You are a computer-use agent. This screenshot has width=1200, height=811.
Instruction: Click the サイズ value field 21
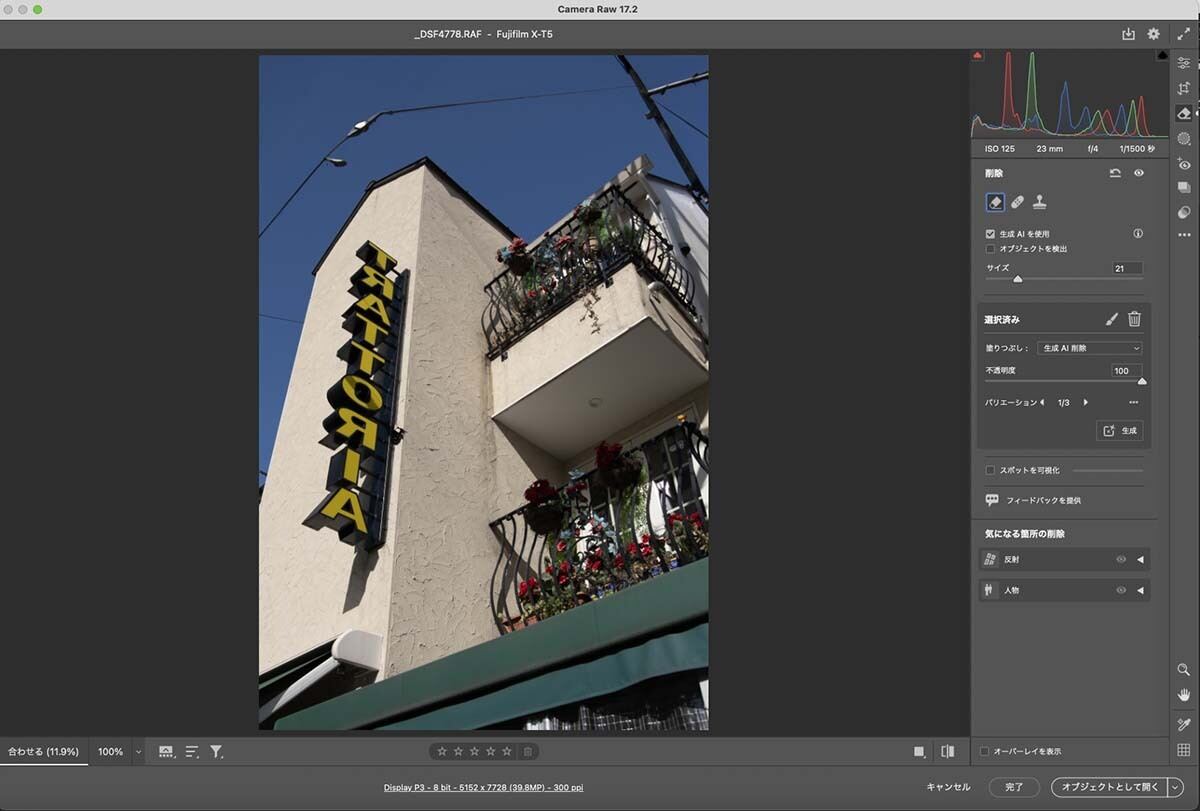(x=1127, y=268)
